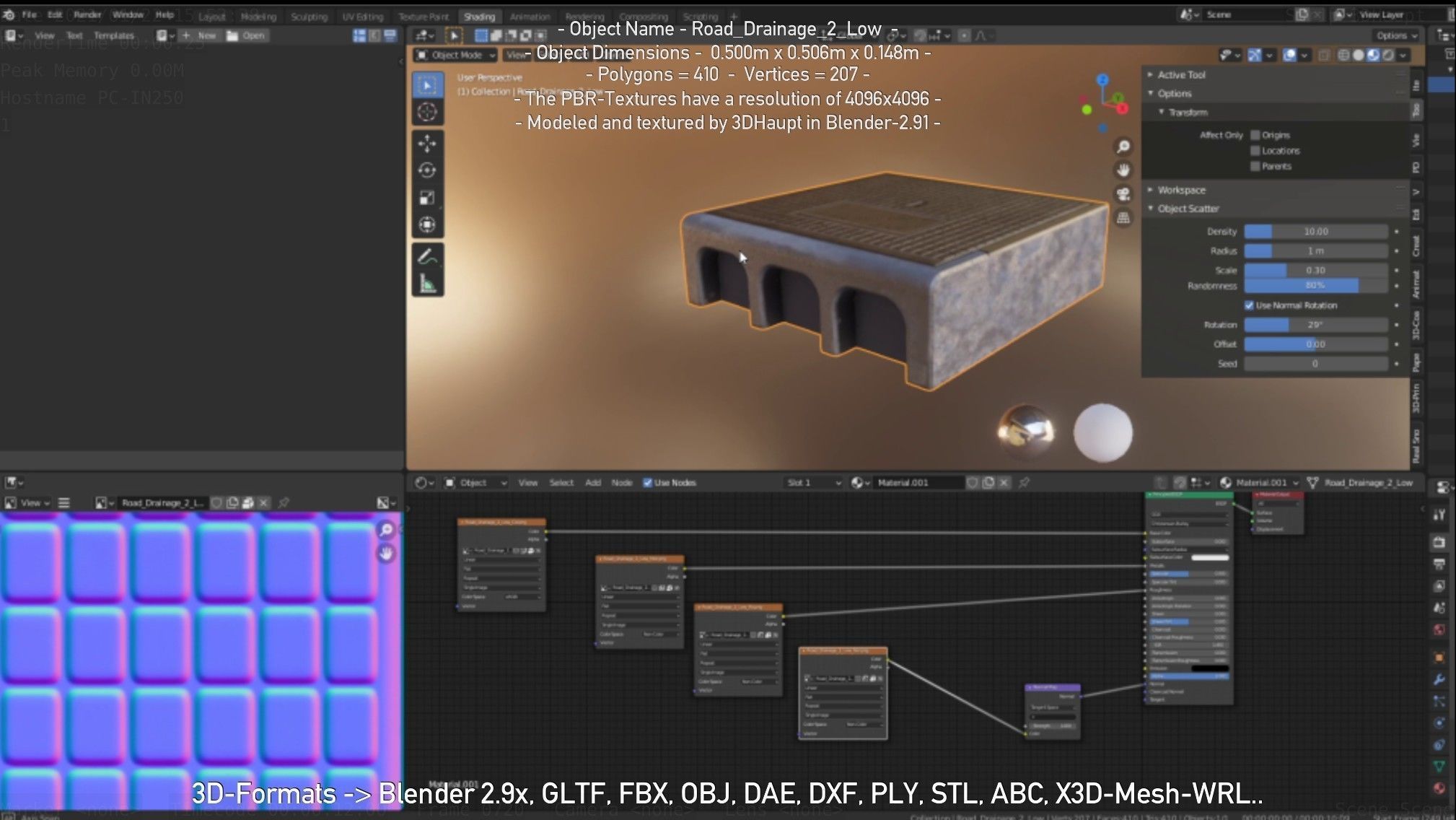Viewport: 1456px width, 820px height.
Task: Switch to the Texture Paint workspace tab
Action: (424, 17)
